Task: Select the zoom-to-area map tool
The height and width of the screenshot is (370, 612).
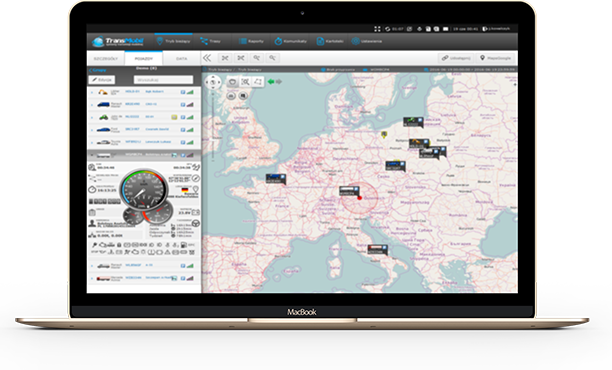Action: (245, 82)
